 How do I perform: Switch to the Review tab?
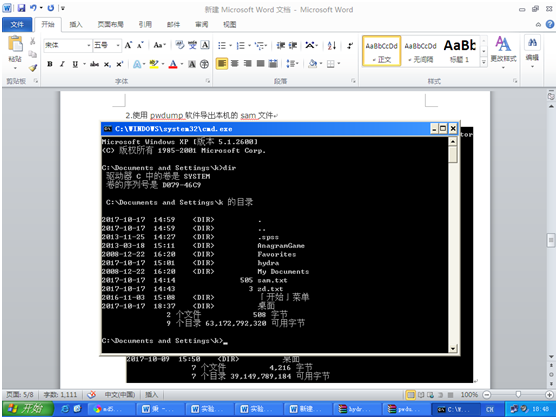[201, 25]
